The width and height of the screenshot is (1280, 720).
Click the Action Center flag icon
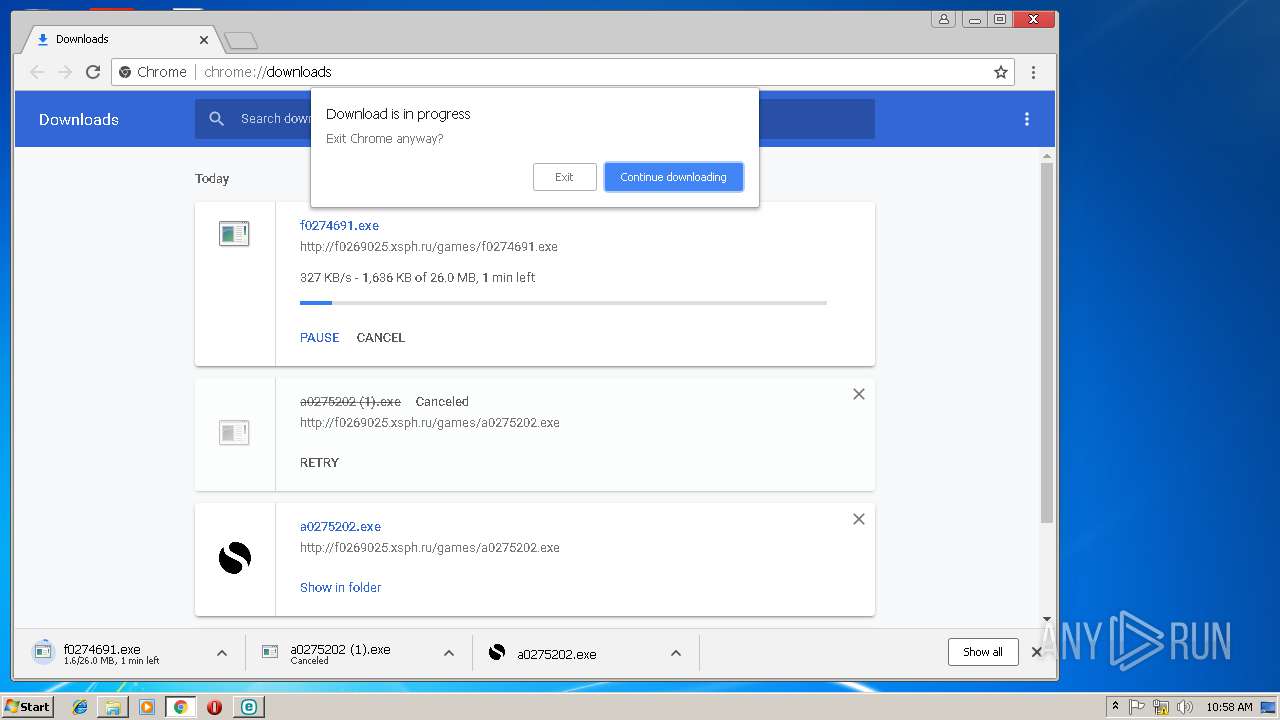[x=1137, y=707]
